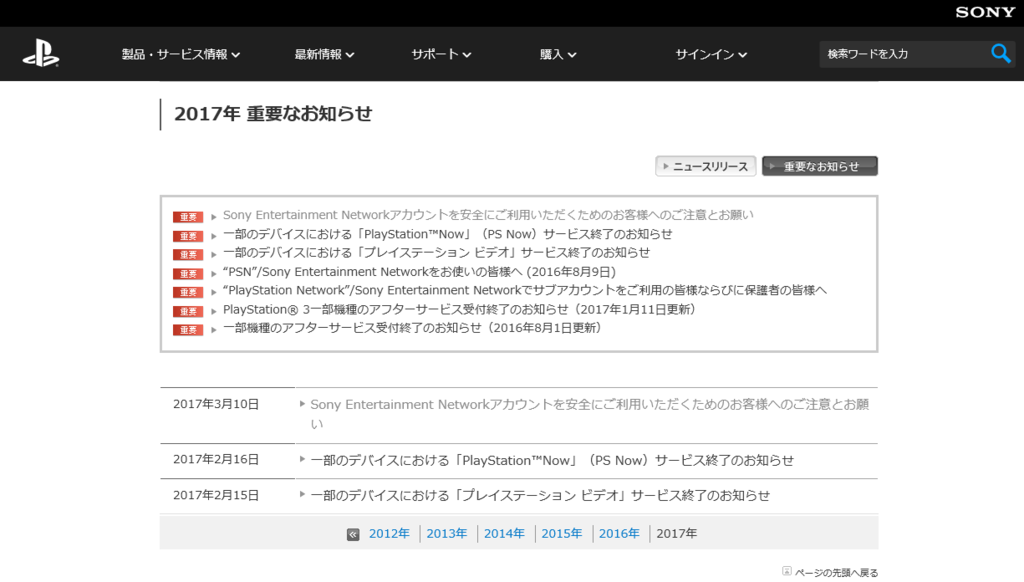Open "PSN" notice dated 2016年8月9日
1024x582 pixels.
(x=419, y=272)
